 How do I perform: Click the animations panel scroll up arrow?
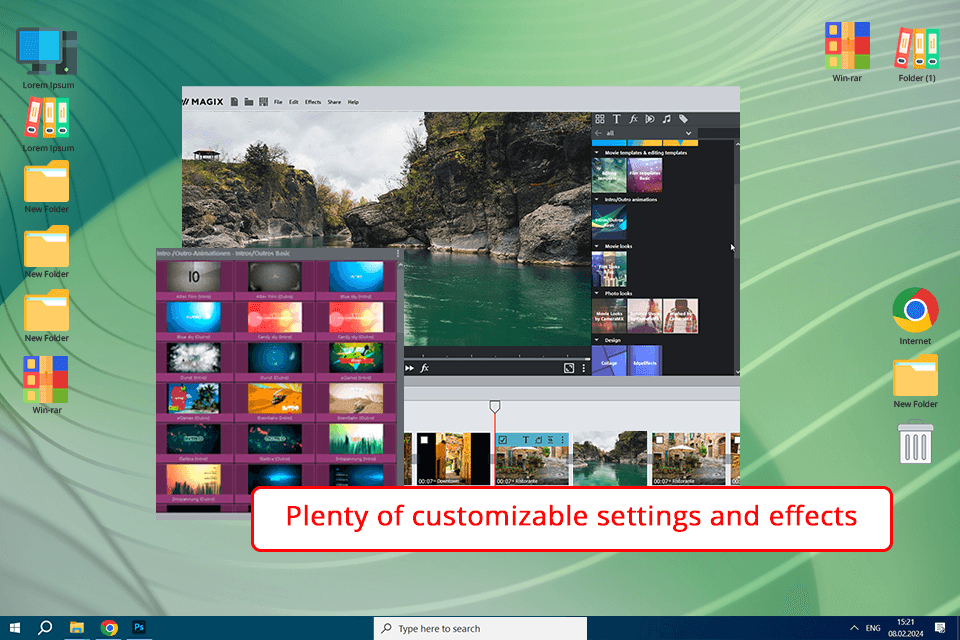400,265
